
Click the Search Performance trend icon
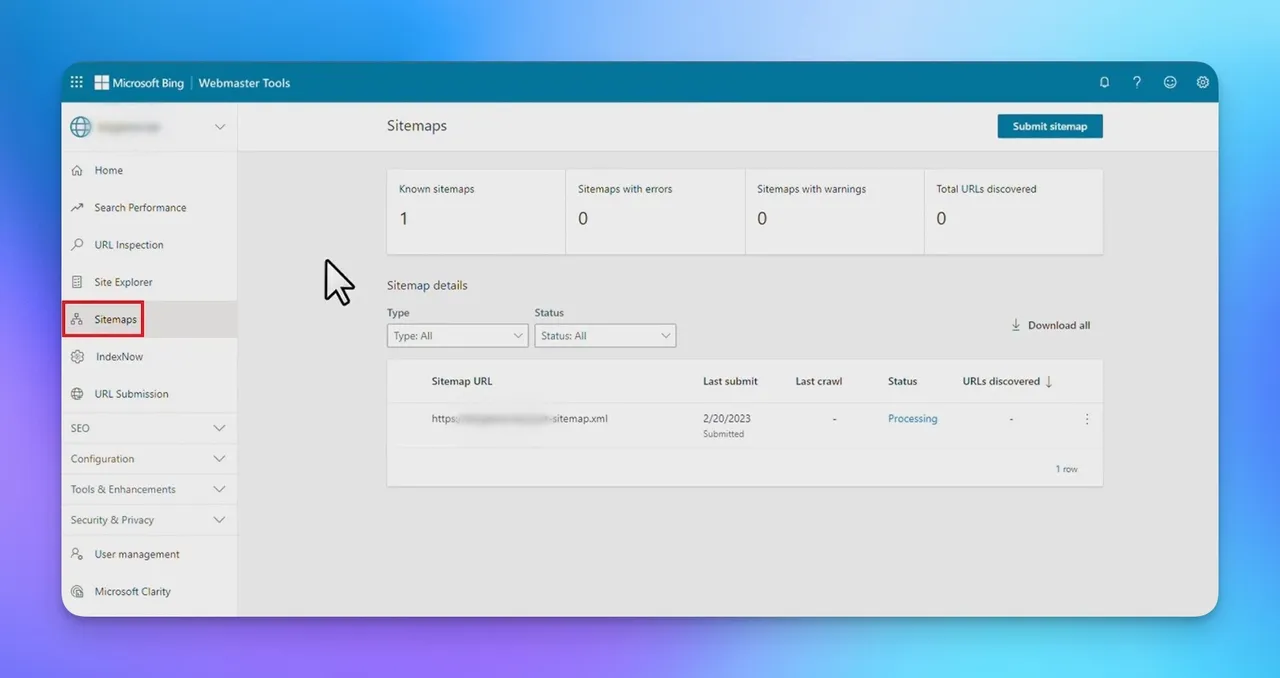click(x=77, y=208)
